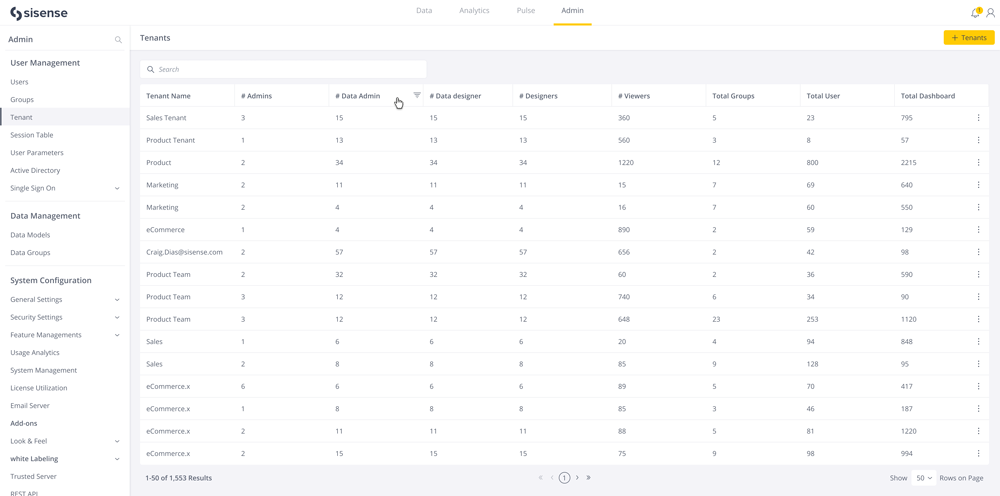Open row menu for Craig.Dias@sisense.com
The image size is (1000, 496).
pos(978,252)
